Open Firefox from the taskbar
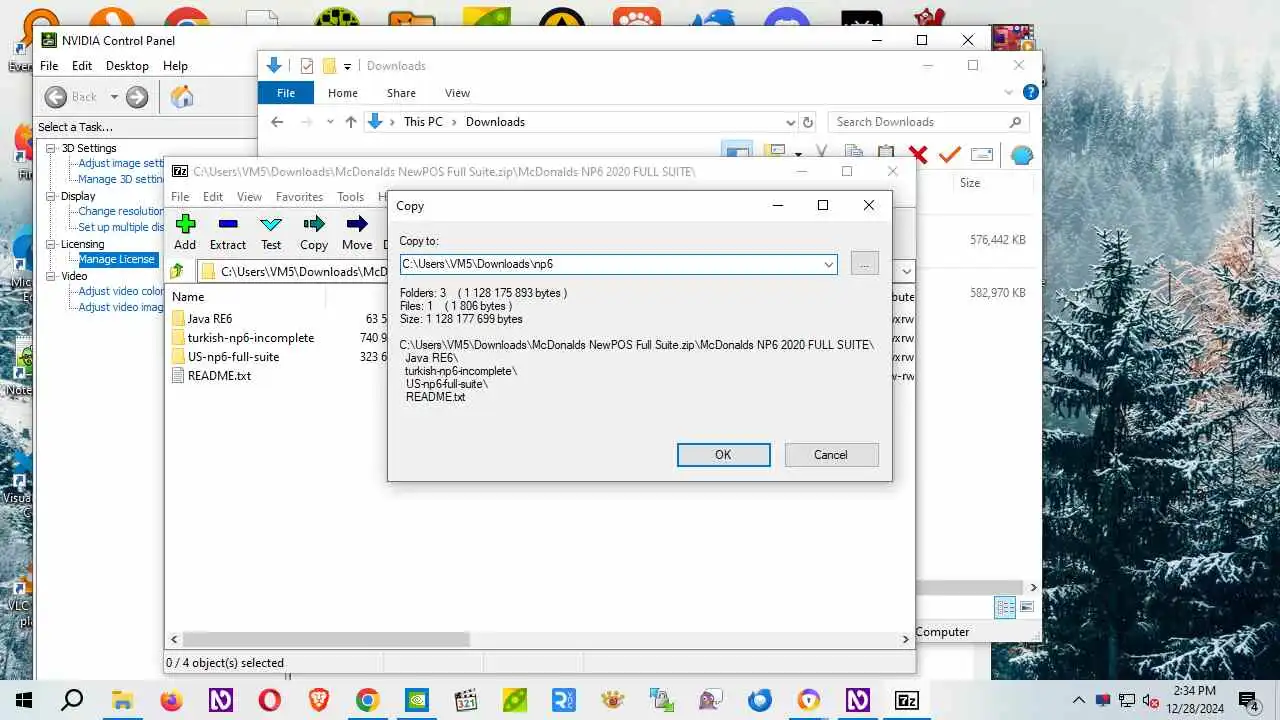This screenshot has height=720, width=1280. click(x=171, y=700)
